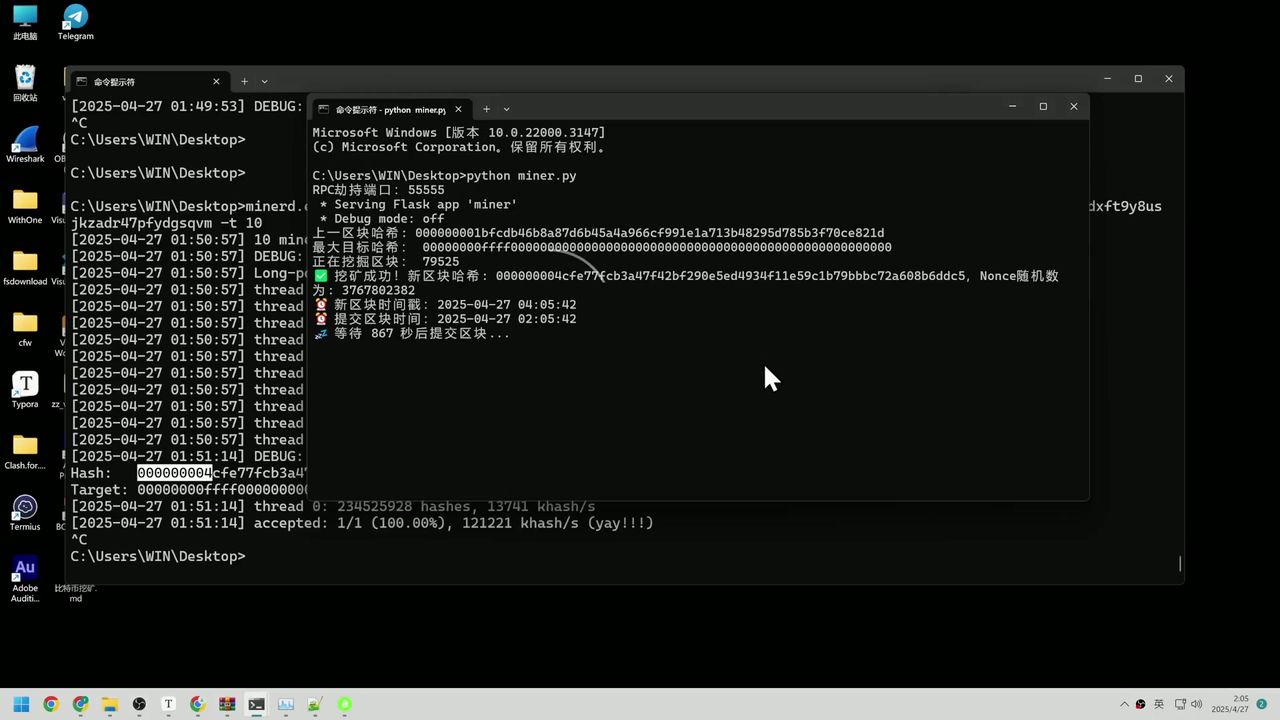Expand the hidden system tray icons chevron

(1124, 704)
